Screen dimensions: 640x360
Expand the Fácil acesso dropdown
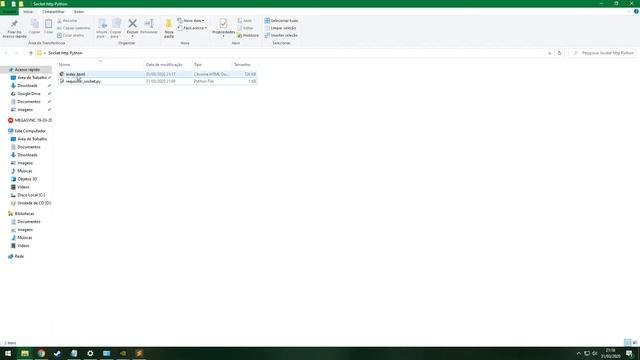tap(192, 28)
